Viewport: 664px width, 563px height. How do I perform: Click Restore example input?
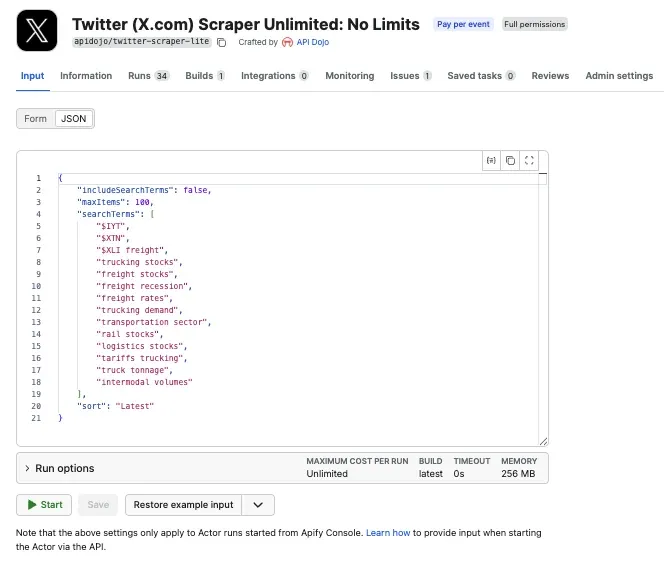click(183, 505)
